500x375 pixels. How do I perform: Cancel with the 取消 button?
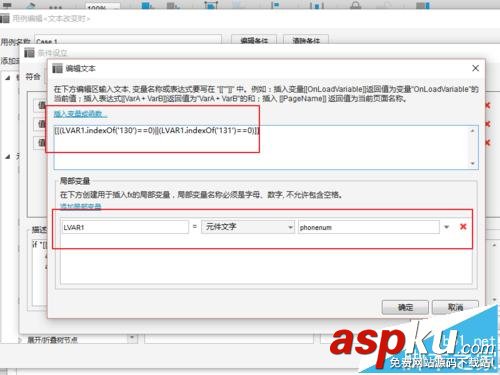(455, 307)
